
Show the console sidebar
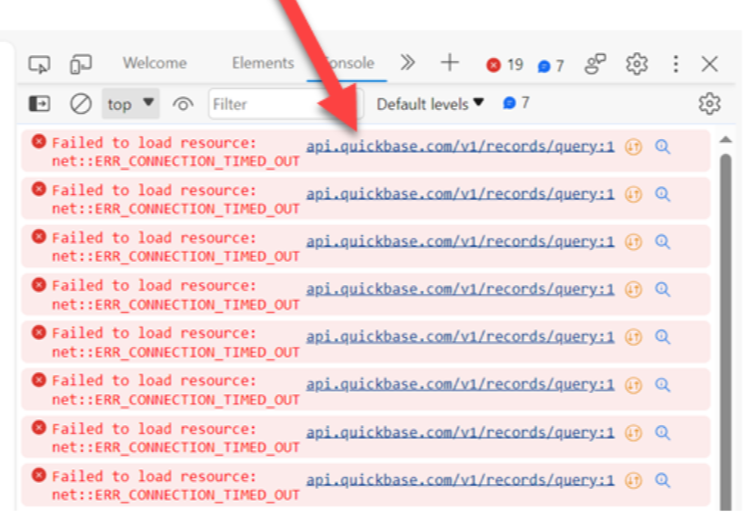point(40,103)
